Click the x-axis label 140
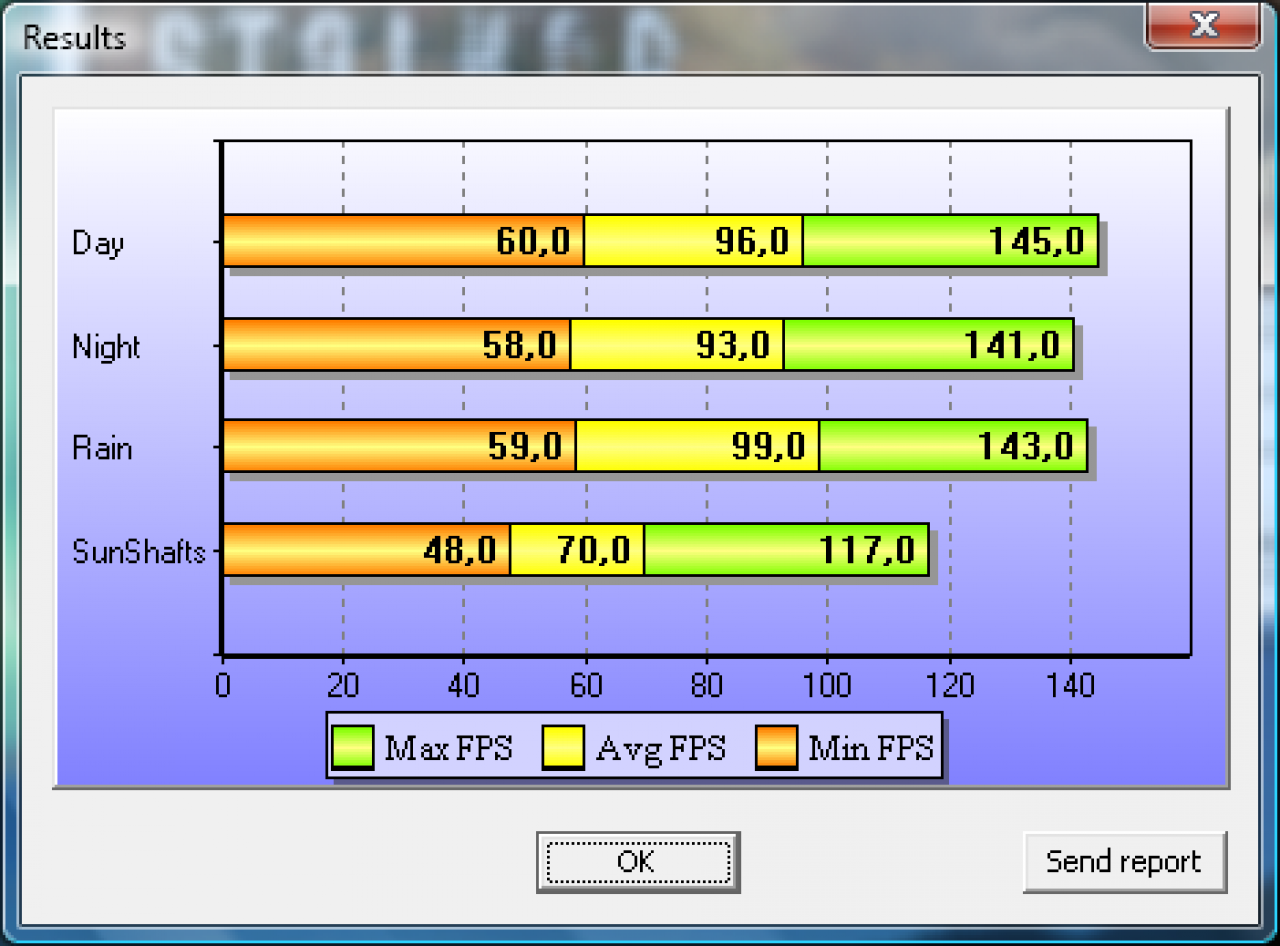 click(1071, 685)
